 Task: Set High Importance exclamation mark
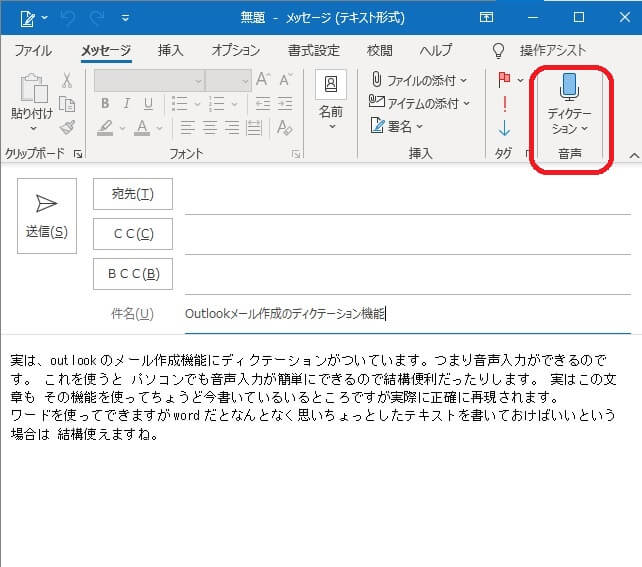pyautogui.click(x=505, y=104)
